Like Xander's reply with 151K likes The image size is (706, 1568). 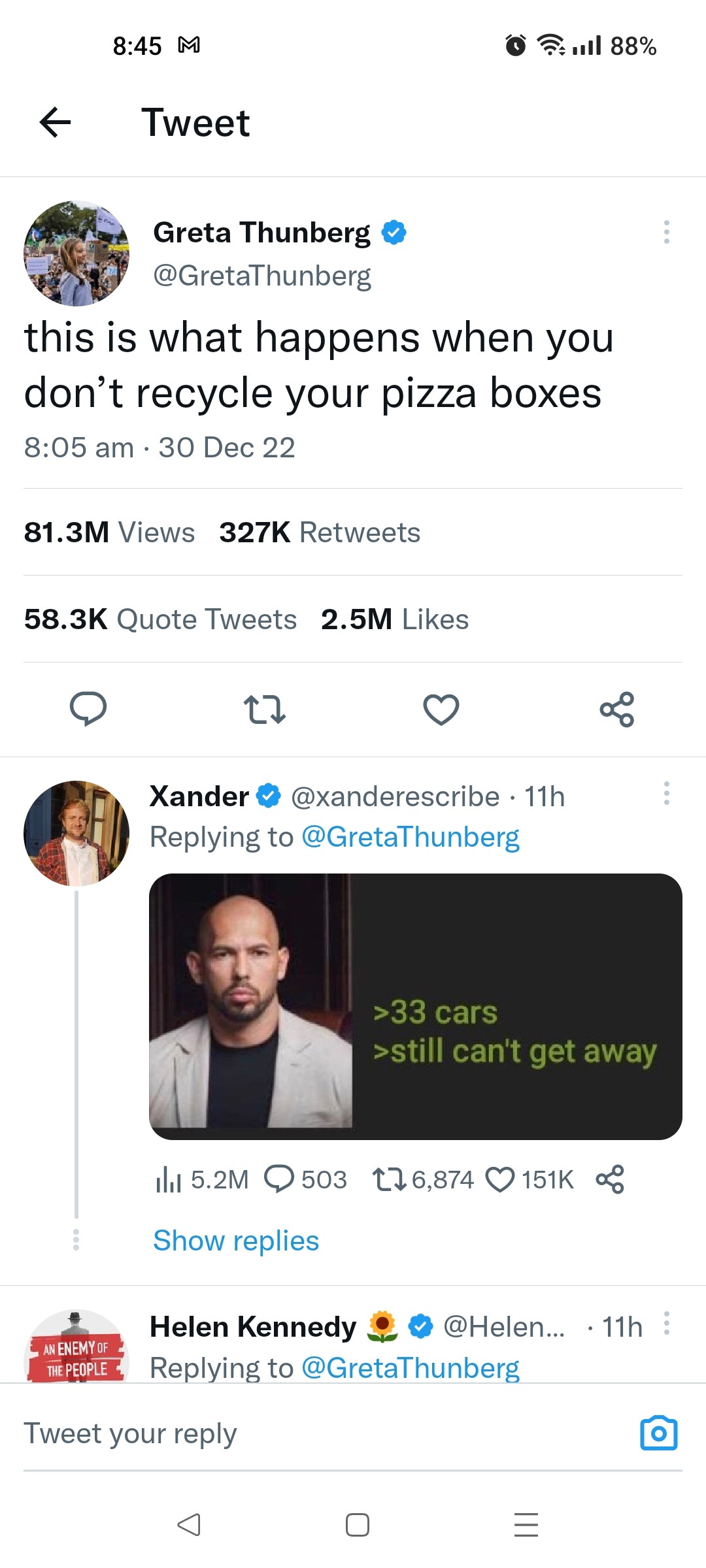501,1180
